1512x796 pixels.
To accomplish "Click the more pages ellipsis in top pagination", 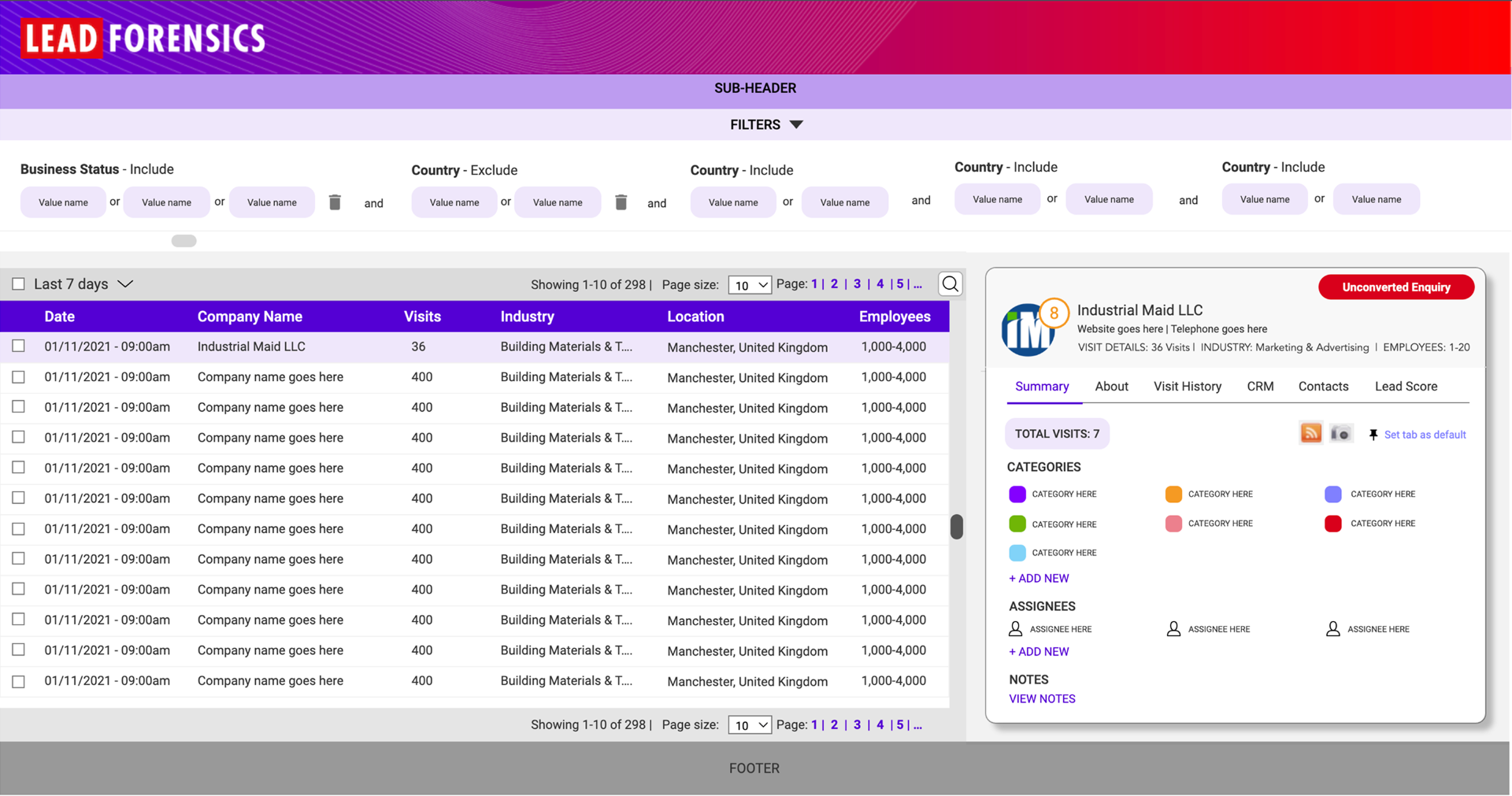I will (x=917, y=284).
